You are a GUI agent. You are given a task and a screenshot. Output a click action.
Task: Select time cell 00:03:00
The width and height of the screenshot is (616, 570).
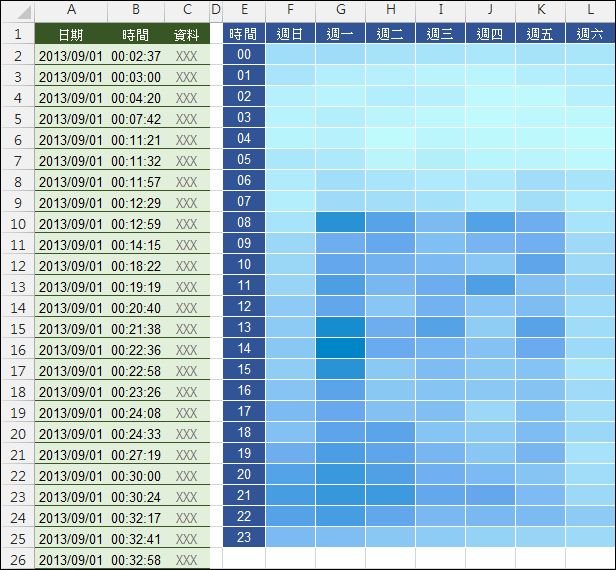[x=136, y=77]
